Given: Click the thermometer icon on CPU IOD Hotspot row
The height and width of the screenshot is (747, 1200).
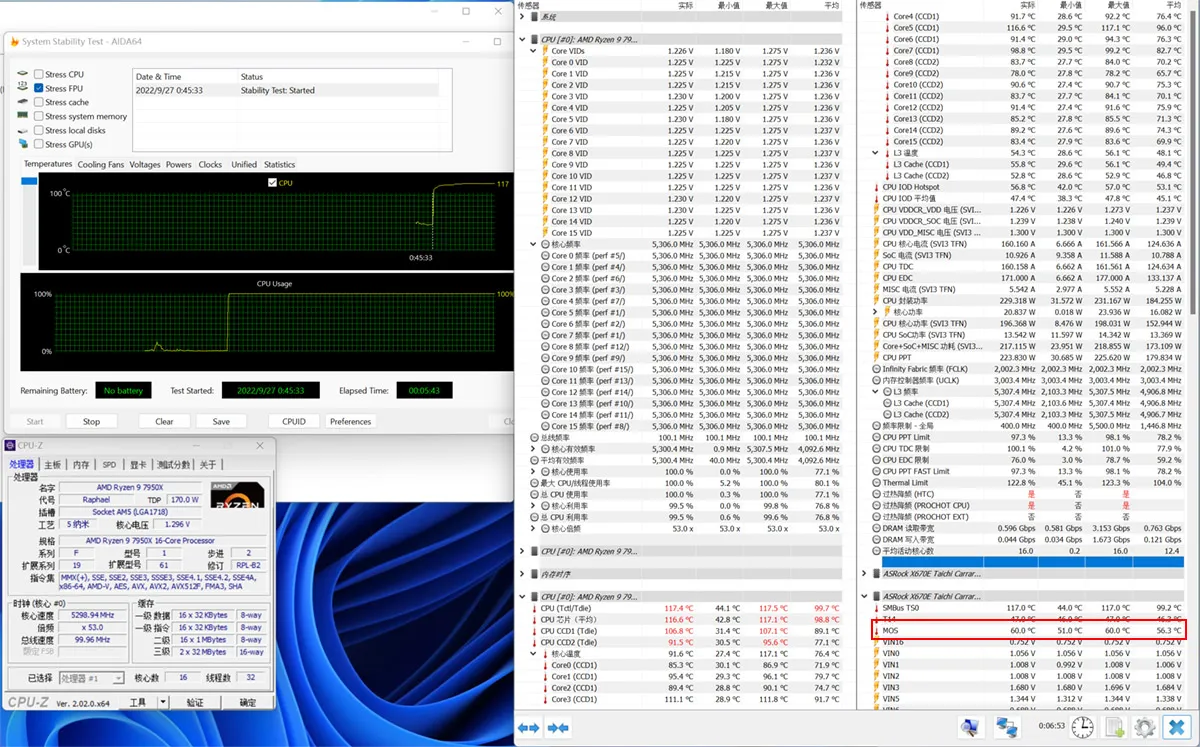Looking at the screenshot, I should [x=876, y=187].
